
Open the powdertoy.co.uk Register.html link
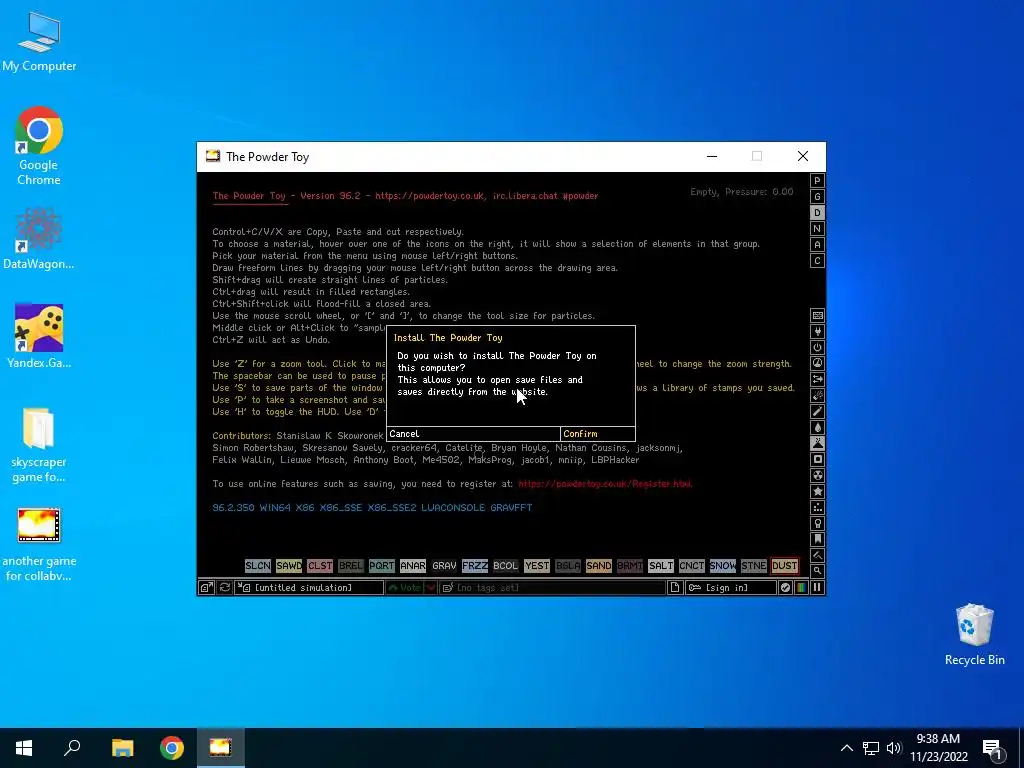(605, 484)
